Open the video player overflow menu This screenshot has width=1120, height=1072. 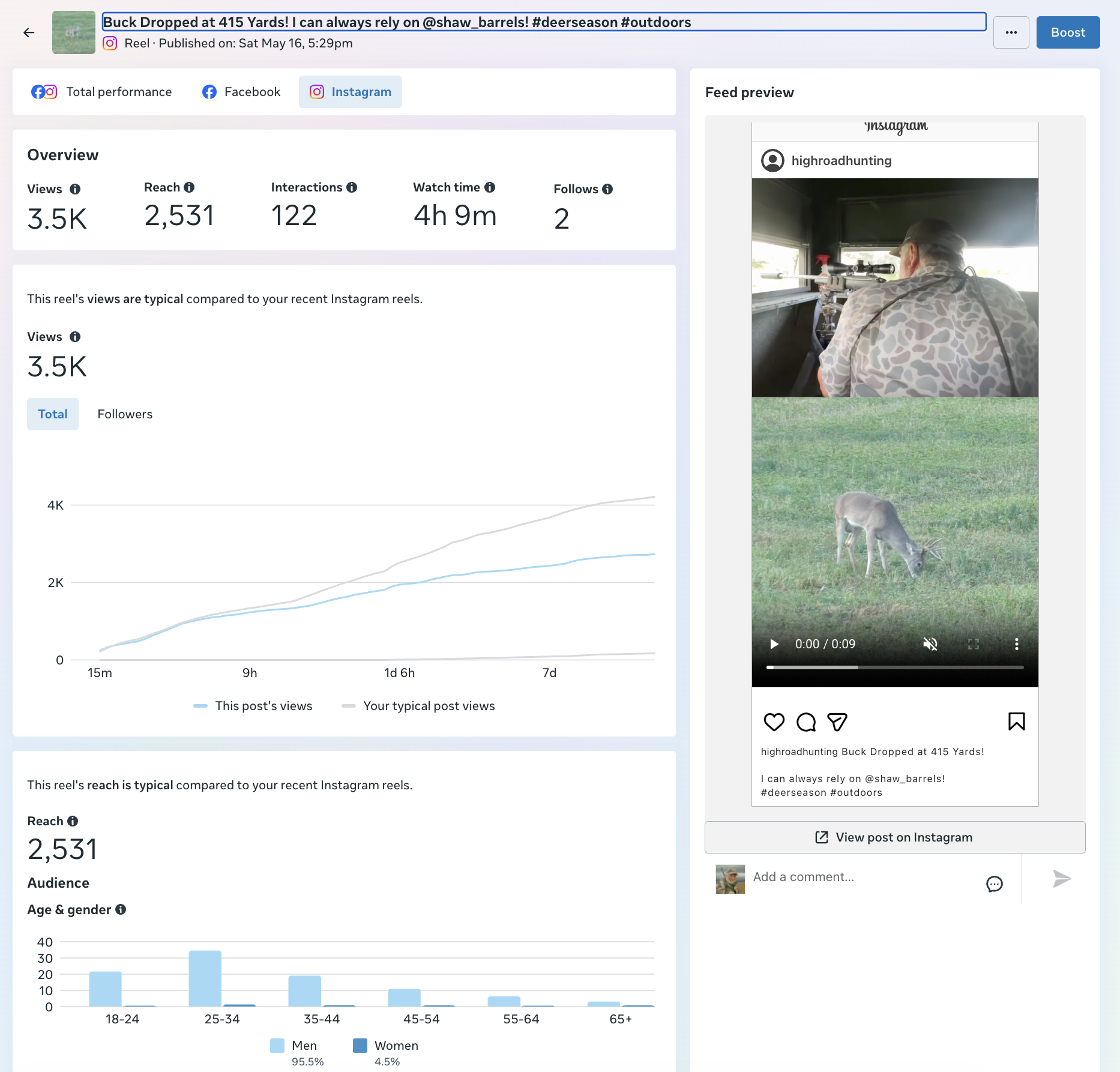point(1016,644)
